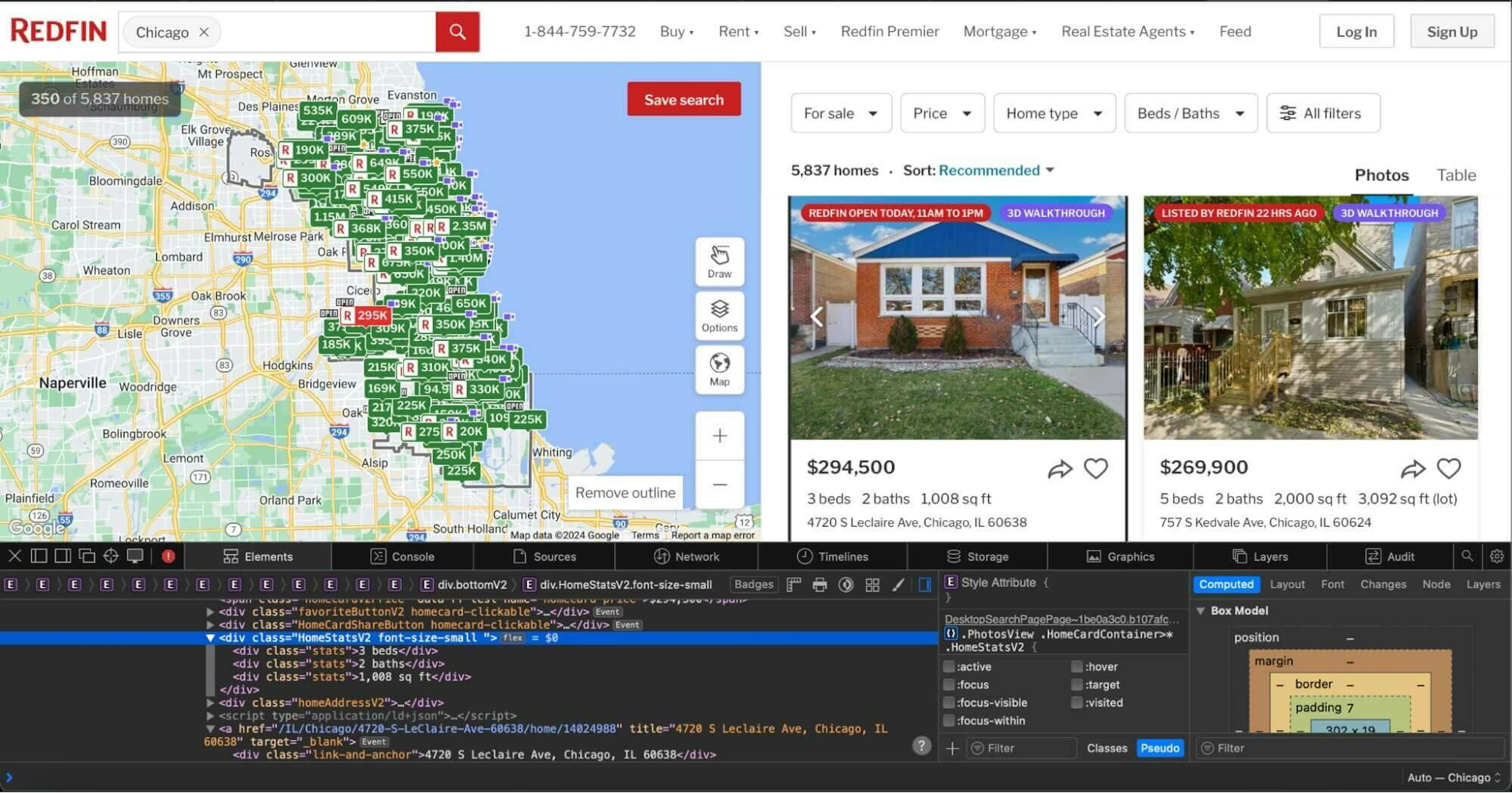Show next photo of first listing
This screenshot has height=793, width=1512.
click(1099, 317)
